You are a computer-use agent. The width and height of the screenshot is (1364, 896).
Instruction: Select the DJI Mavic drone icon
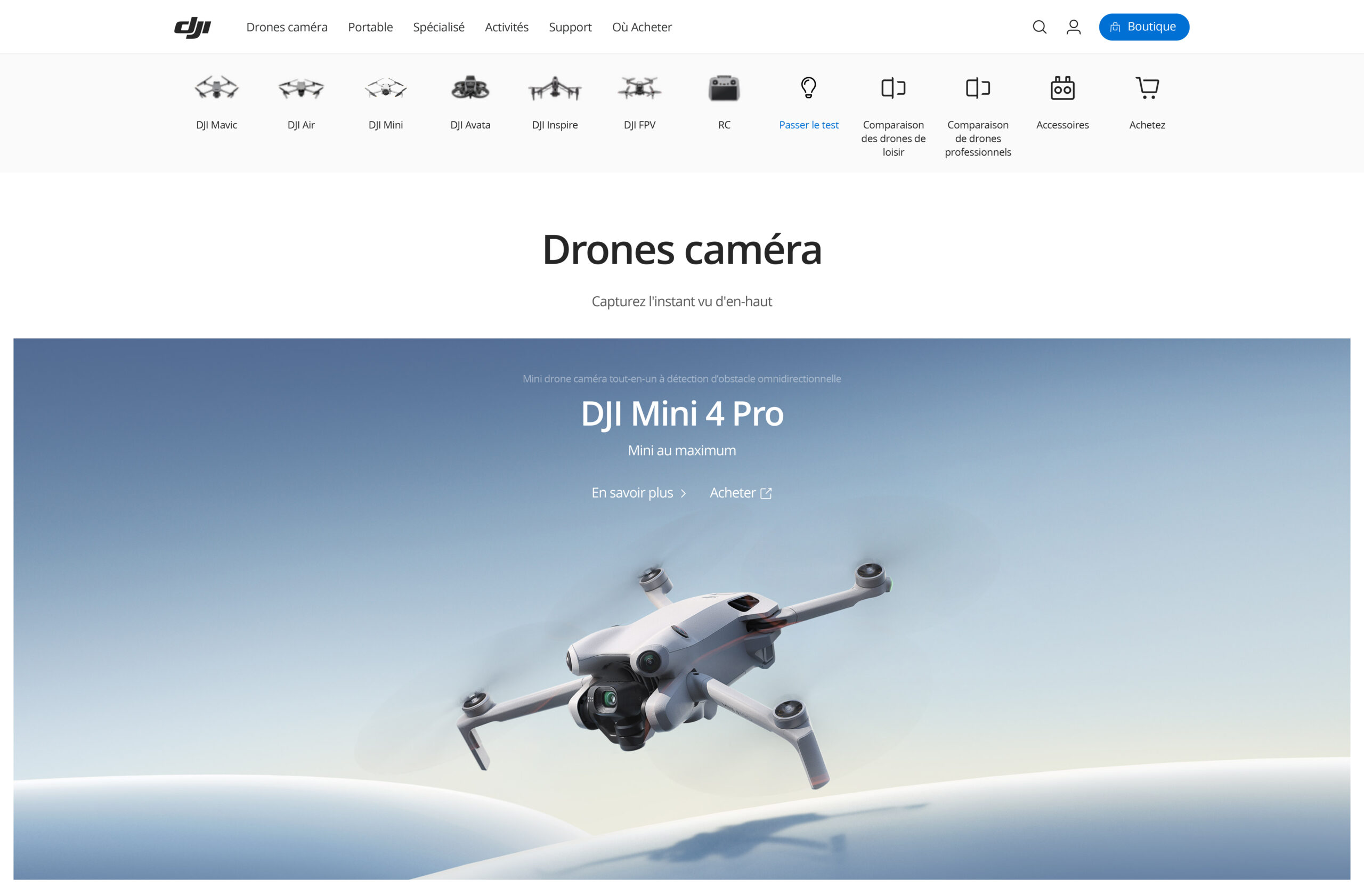tap(217, 88)
